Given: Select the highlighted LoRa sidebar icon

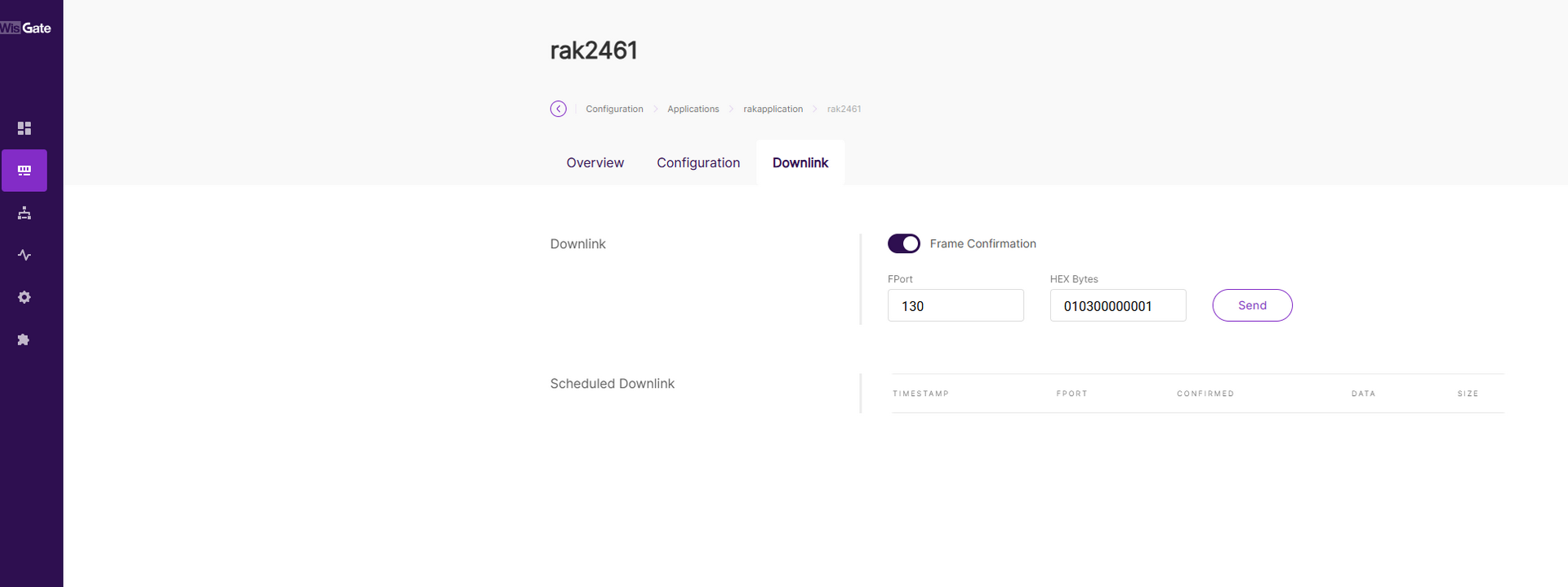Looking at the screenshot, I should pyautogui.click(x=24, y=171).
